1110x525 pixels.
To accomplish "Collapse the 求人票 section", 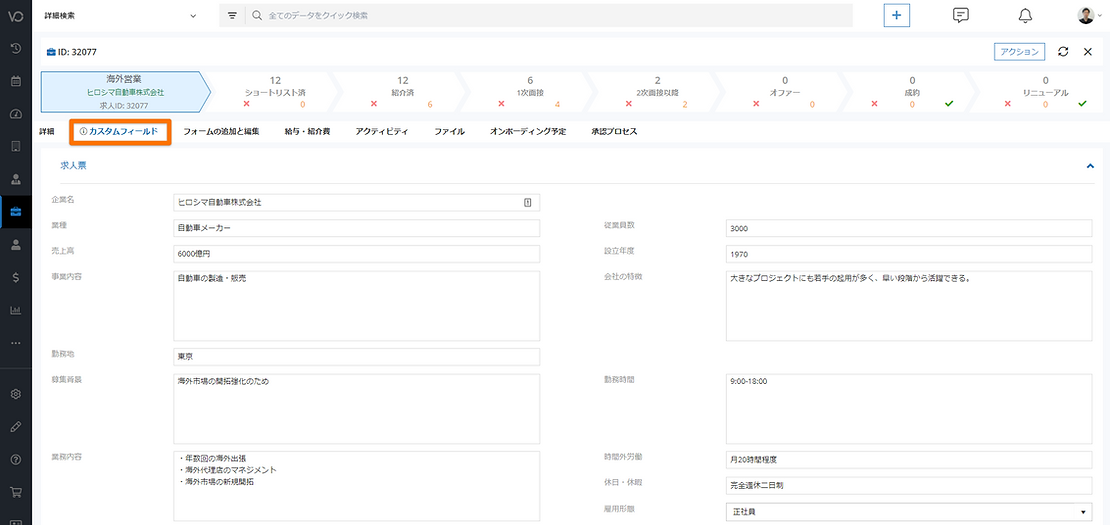I will [x=1090, y=166].
